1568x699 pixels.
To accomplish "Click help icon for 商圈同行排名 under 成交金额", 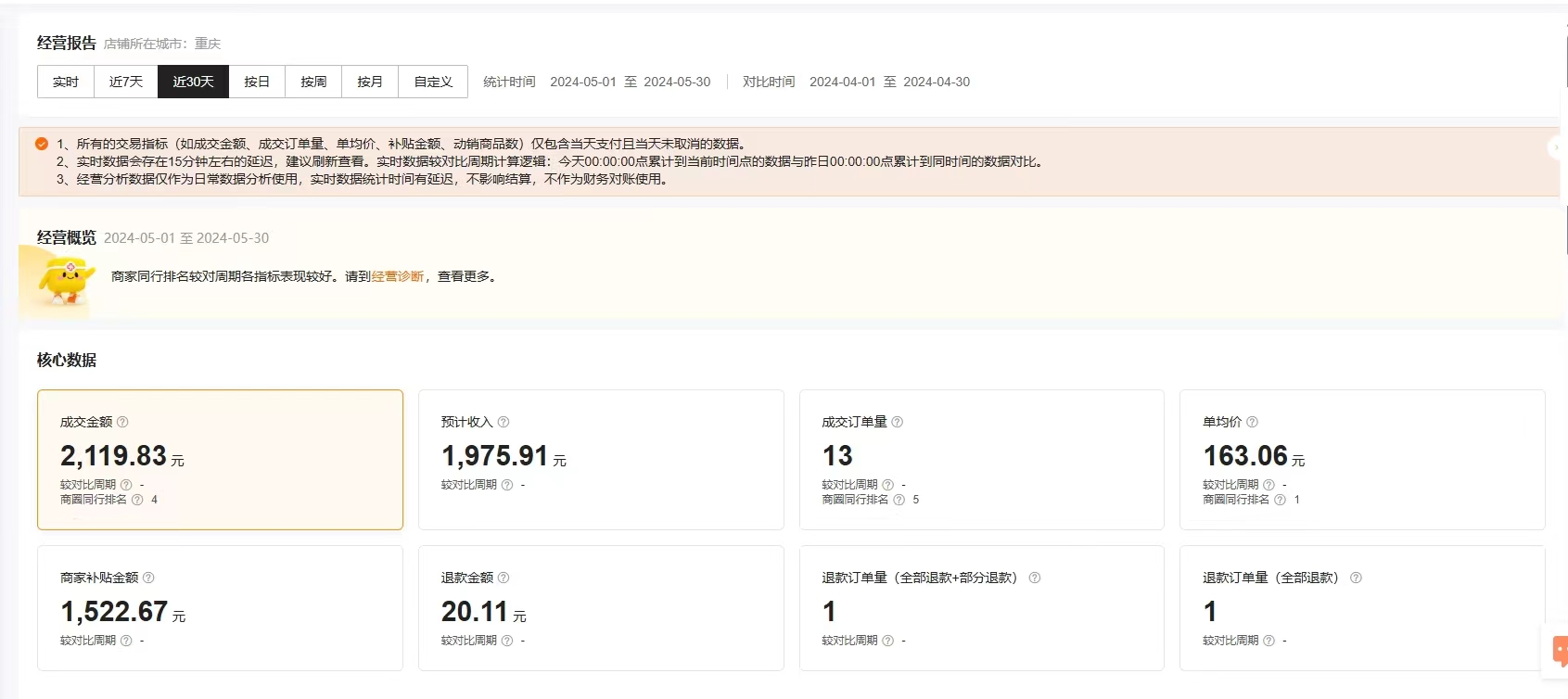I will (137, 500).
